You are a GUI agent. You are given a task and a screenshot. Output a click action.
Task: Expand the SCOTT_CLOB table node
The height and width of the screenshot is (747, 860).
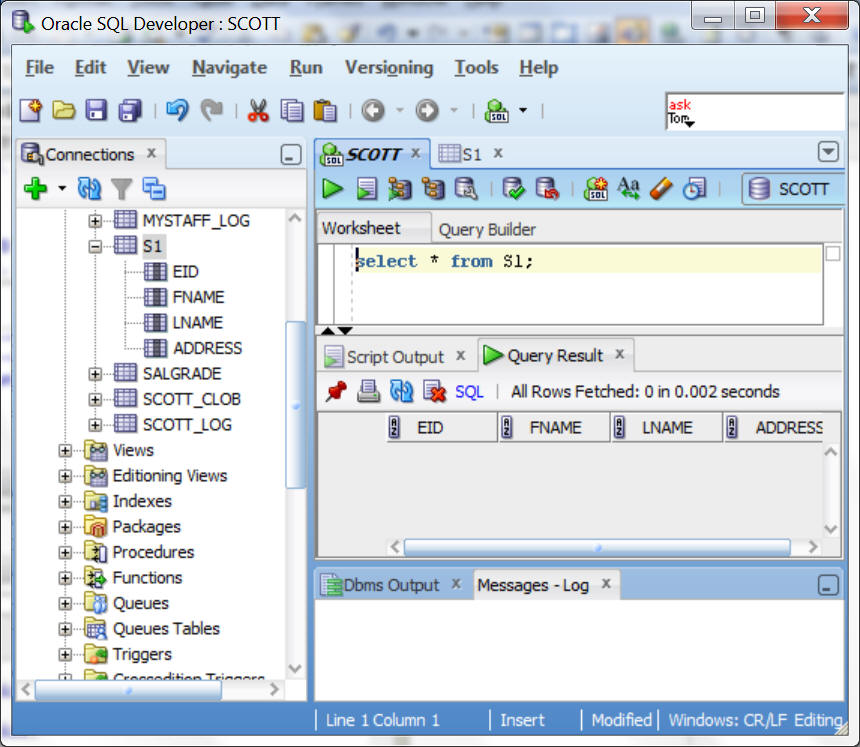click(95, 400)
